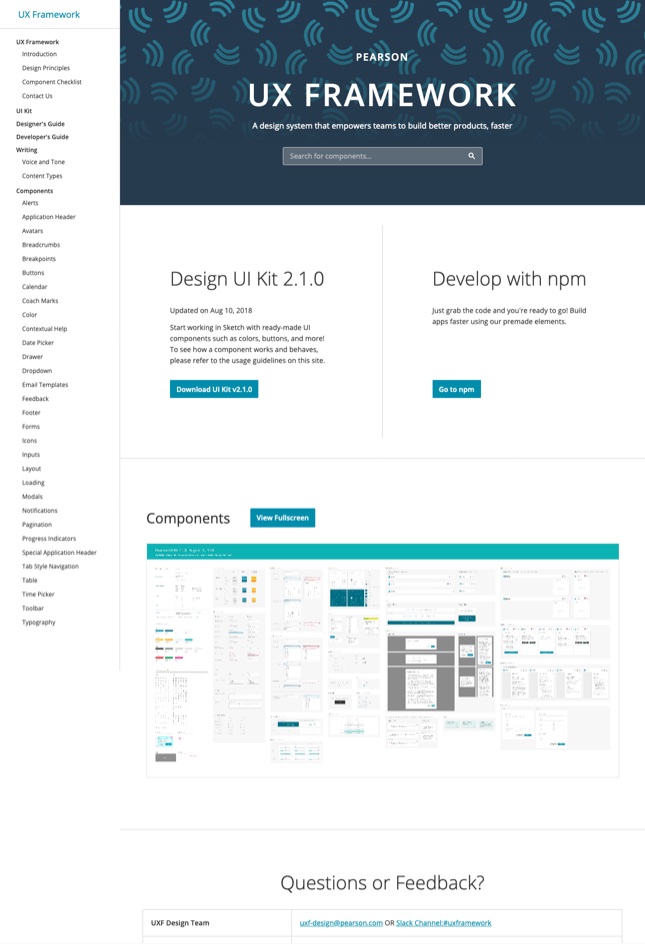Open the Breakpoints component page
This screenshot has height=944, width=645.
click(x=39, y=259)
